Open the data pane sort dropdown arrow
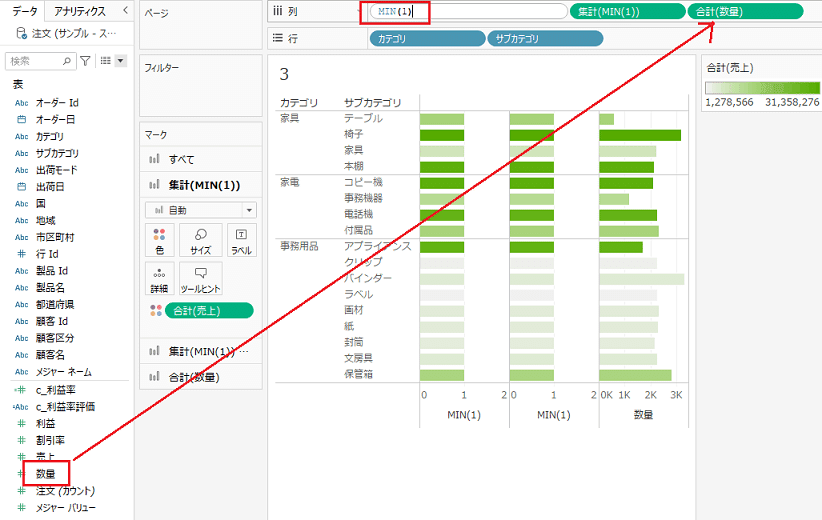Image resolution: width=822 pixels, height=520 pixels. (121, 61)
